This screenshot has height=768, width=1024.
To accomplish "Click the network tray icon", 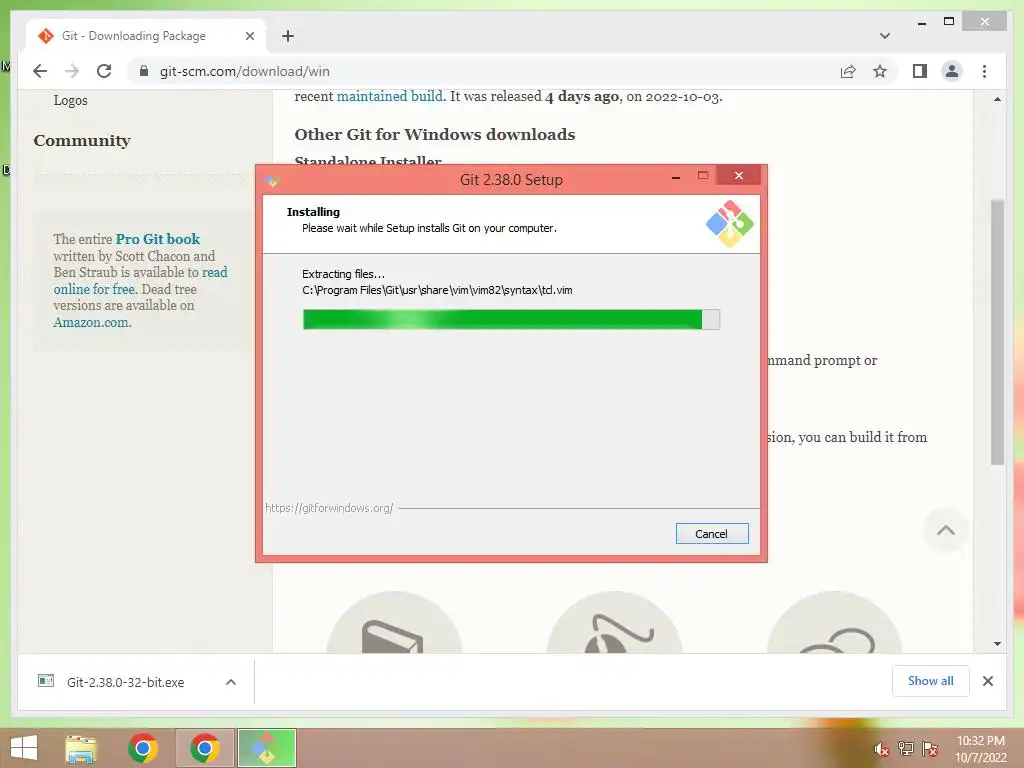I will pos(906,749).
